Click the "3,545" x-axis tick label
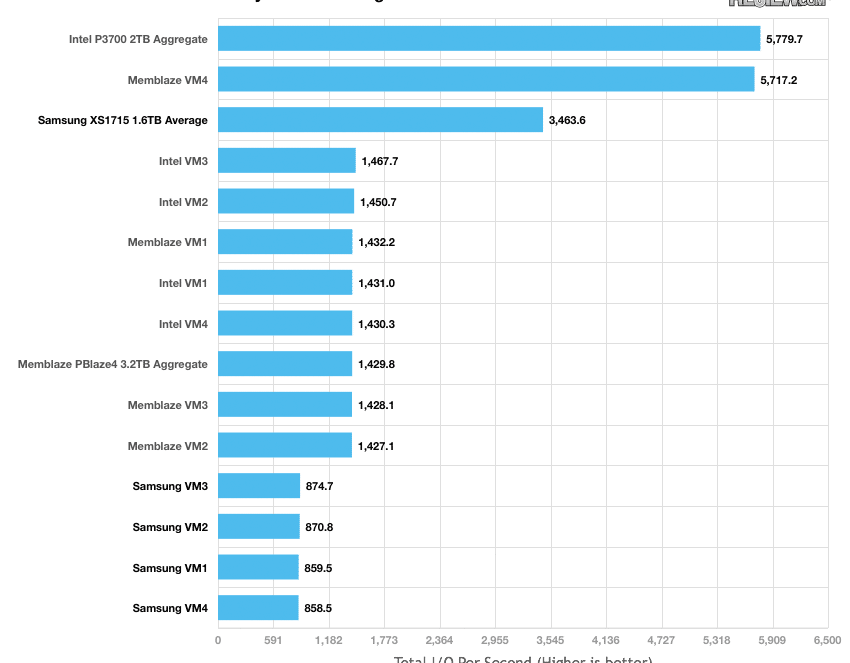850x663 pixels. click(x=550, y=640)
